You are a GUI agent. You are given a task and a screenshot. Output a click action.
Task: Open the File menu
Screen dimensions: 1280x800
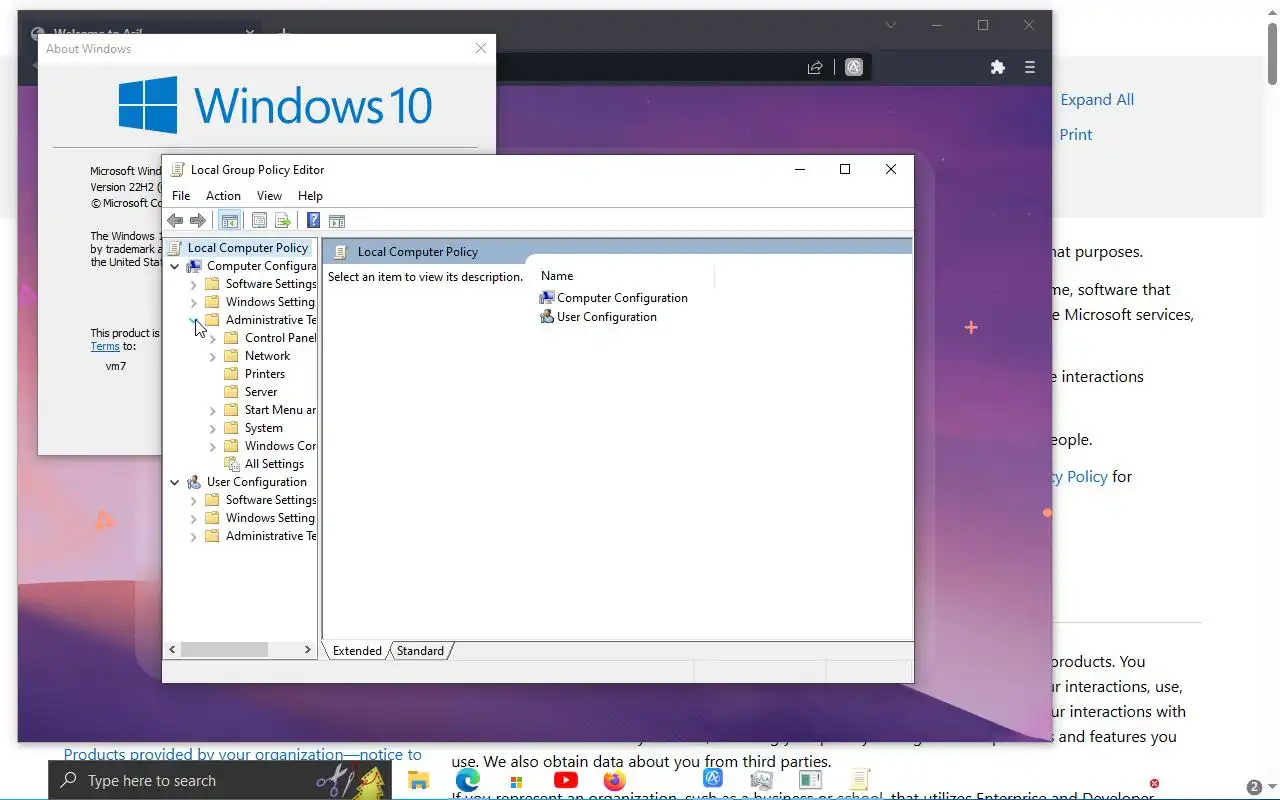181,196
